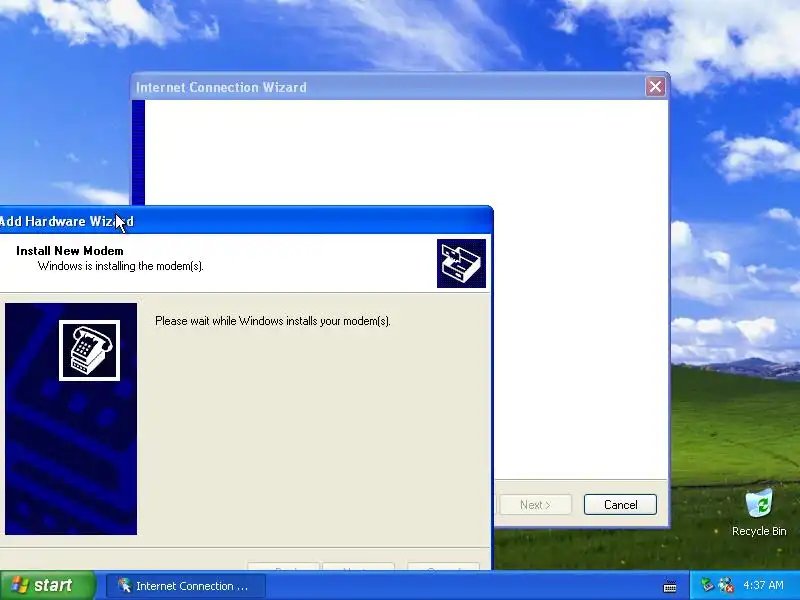Click the network connection tray icon with red X
Viewport: 800px width, 600px height.
click(726, 585)
